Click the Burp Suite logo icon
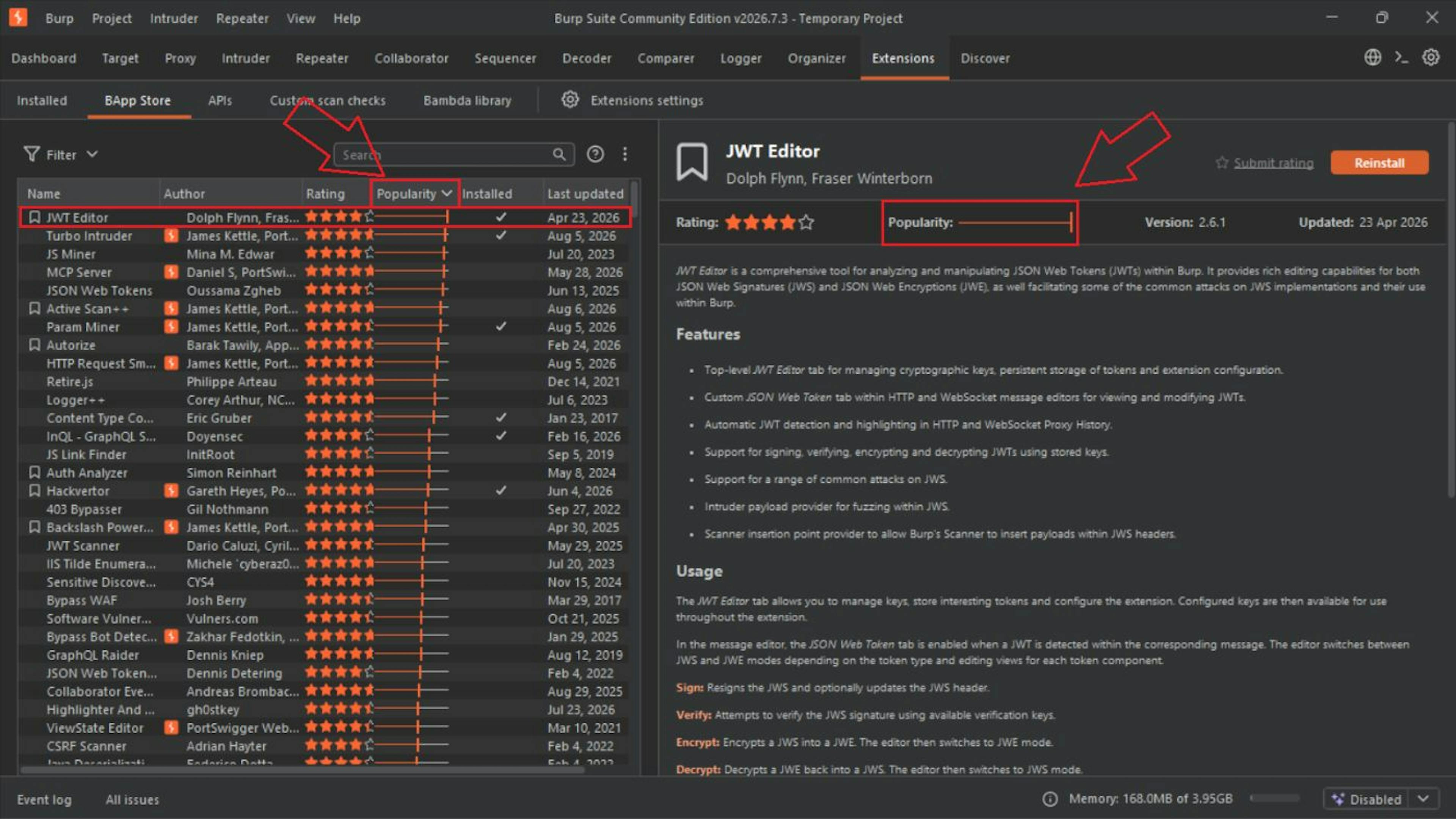This screenshot has height=819, width=1456. coord(18,17)
